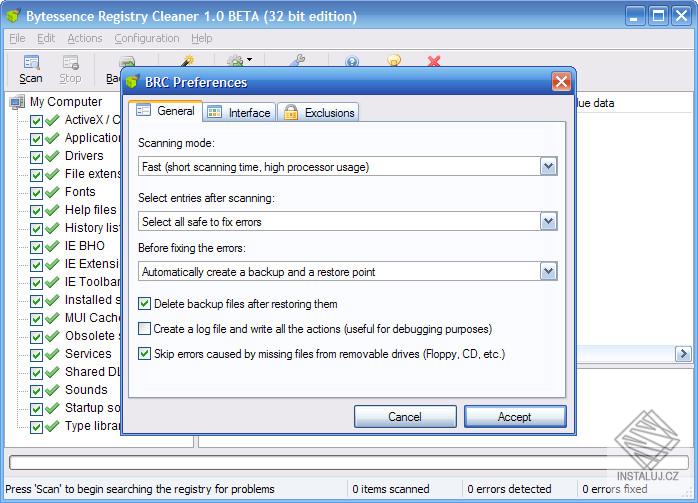Uncheck the Services checkbox
This screenshot has width=698, height=503.
(x=36, y=355)
